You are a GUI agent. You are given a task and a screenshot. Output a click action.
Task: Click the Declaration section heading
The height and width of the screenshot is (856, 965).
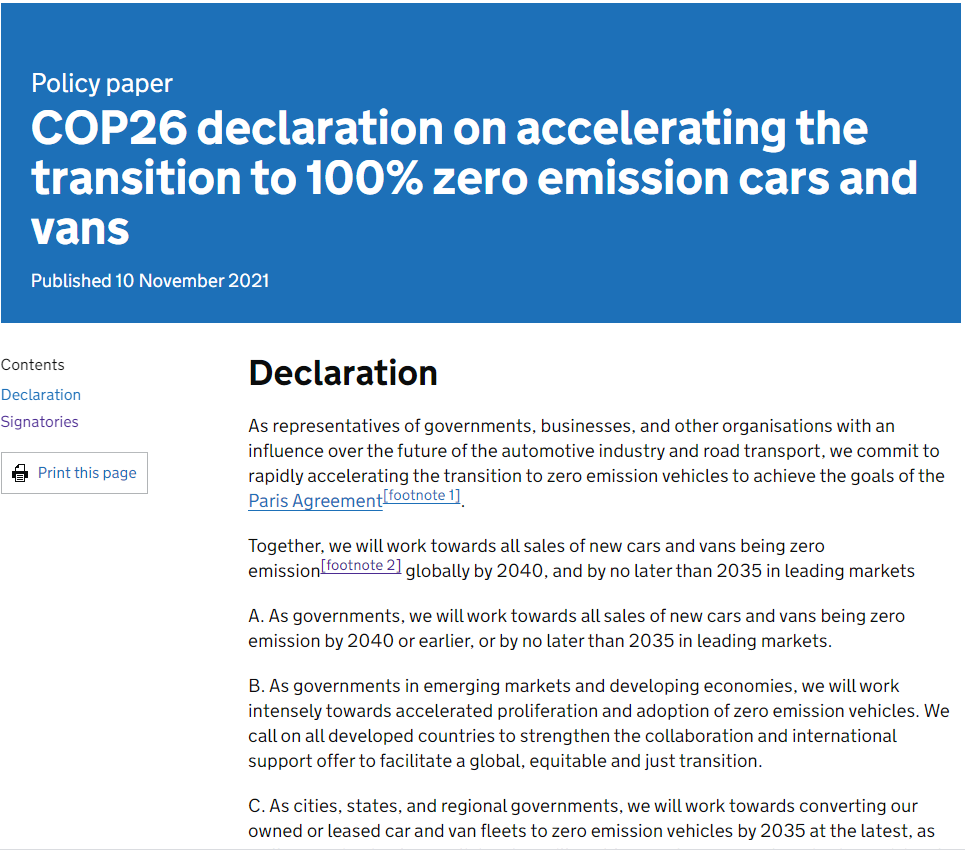pos(343,373)
